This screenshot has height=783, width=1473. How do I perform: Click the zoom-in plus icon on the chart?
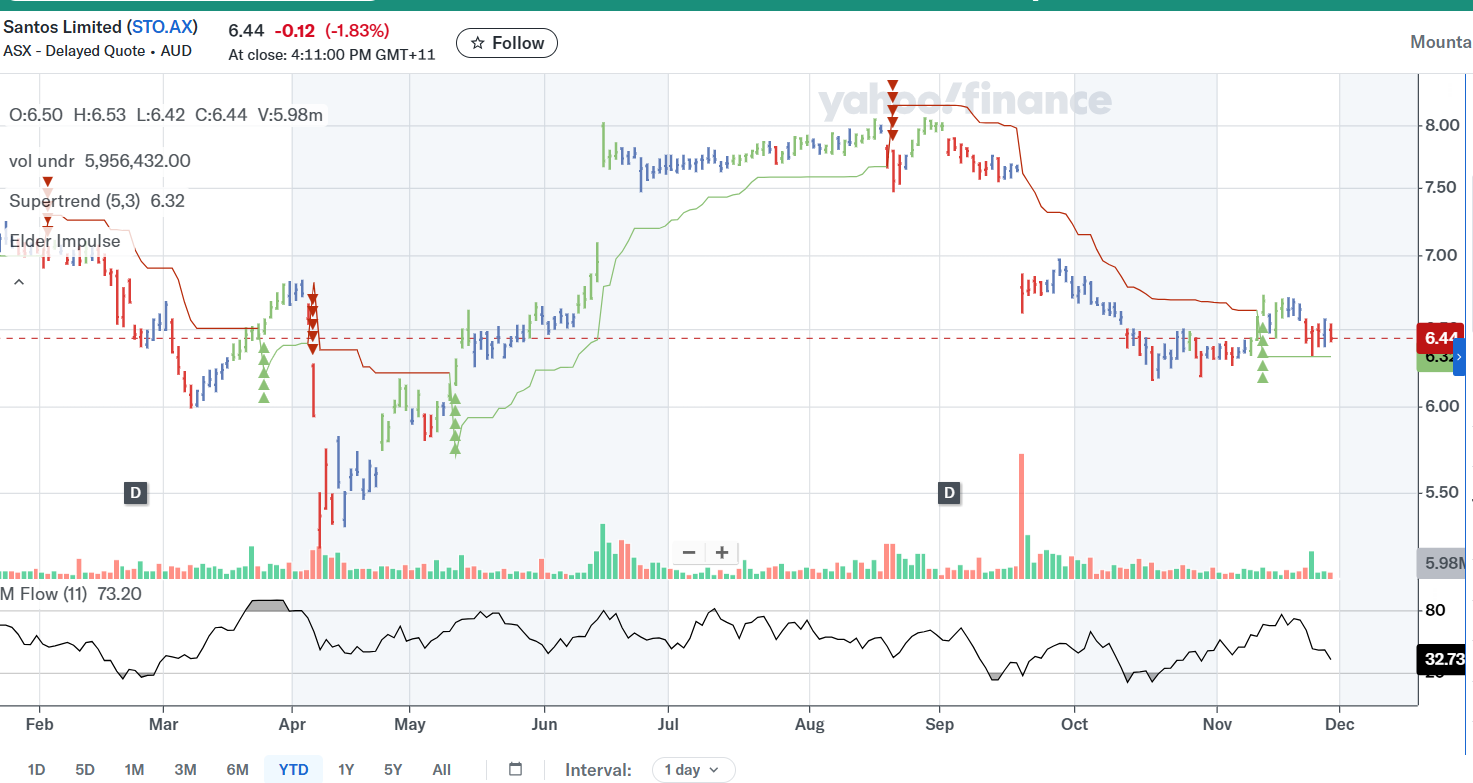[721, 552]
